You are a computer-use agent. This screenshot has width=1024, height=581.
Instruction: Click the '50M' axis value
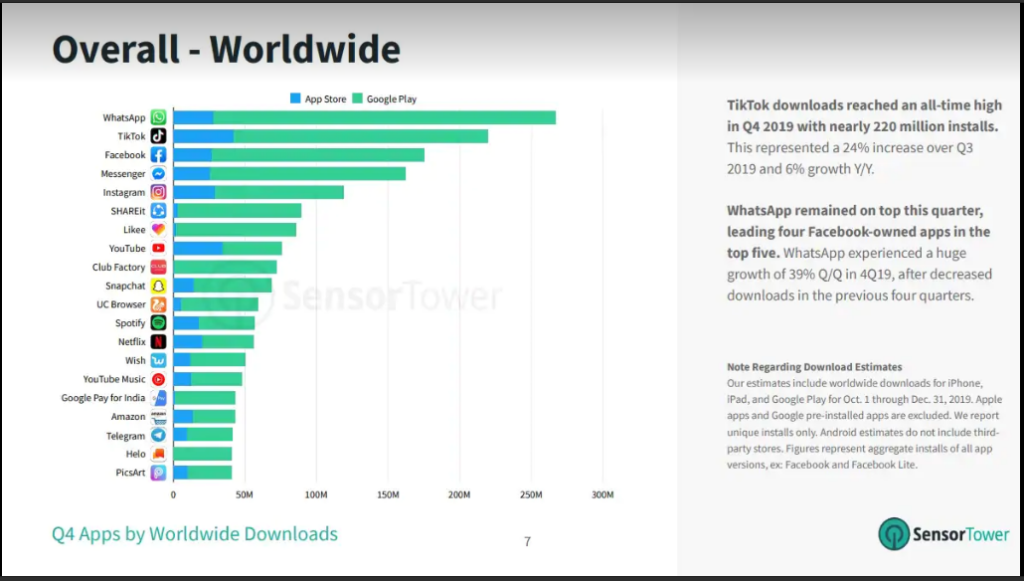click(244, 495)
